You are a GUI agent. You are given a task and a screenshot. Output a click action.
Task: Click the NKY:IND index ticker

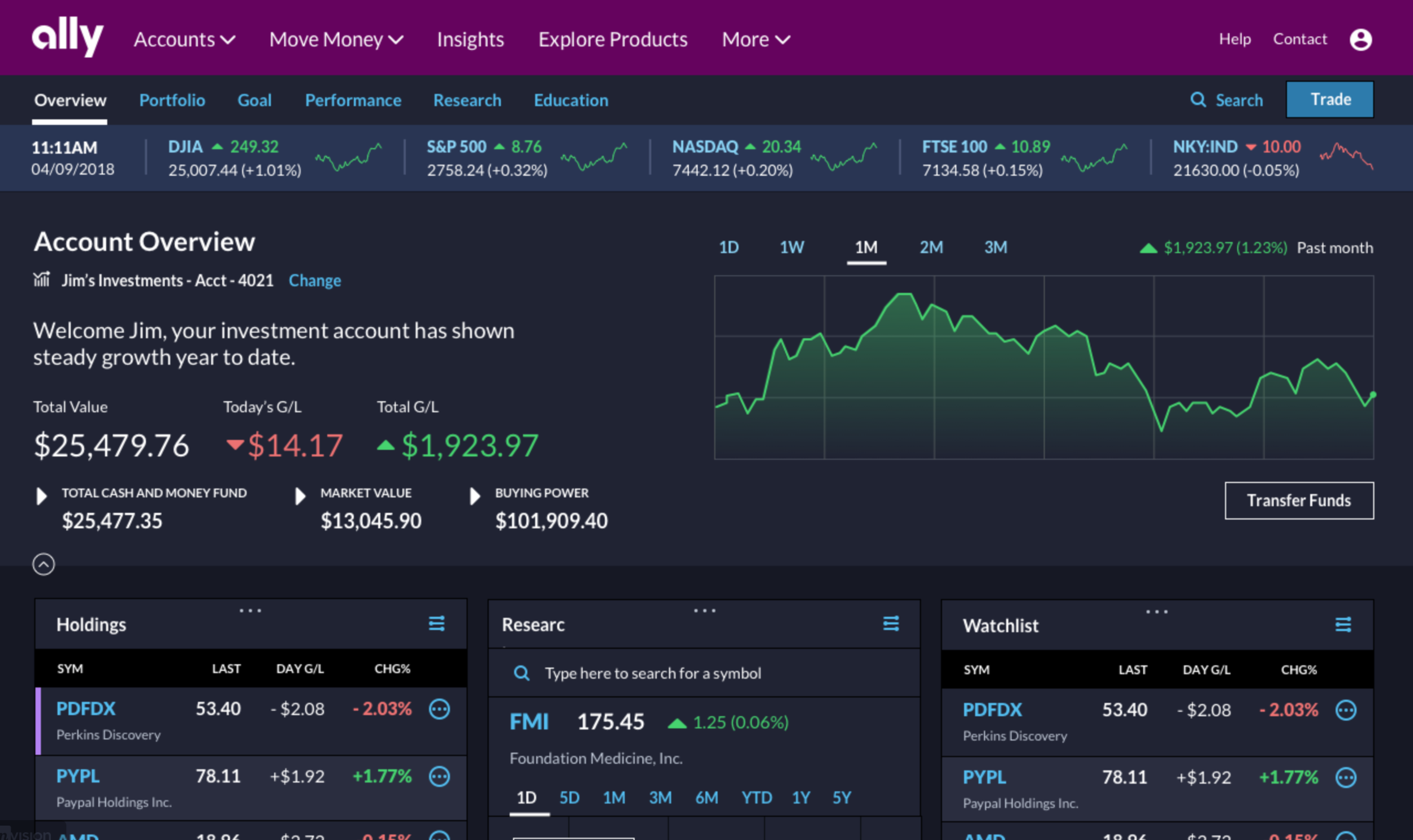(1273, 158)
